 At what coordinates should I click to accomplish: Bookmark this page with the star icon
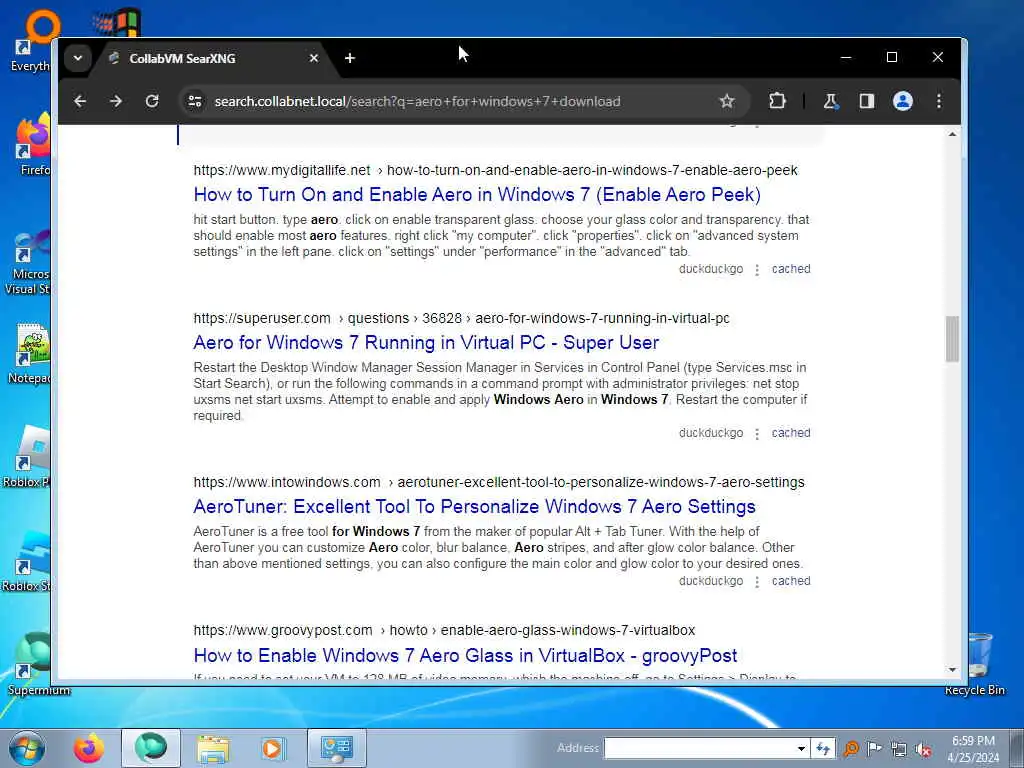pyautogui.click(x=727, y=101)
